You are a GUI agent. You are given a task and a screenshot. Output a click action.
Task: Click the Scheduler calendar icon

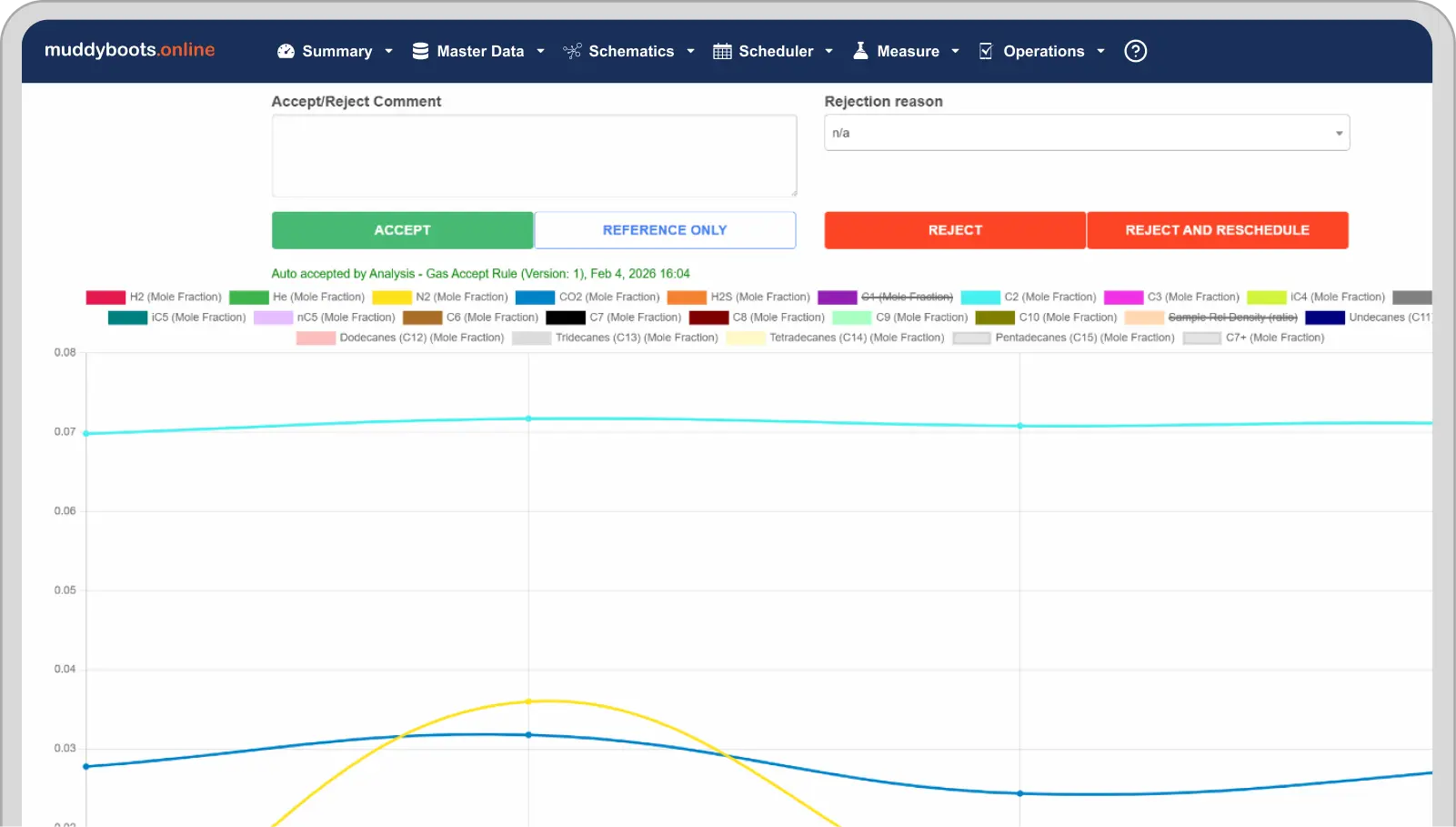click(722, 52)
